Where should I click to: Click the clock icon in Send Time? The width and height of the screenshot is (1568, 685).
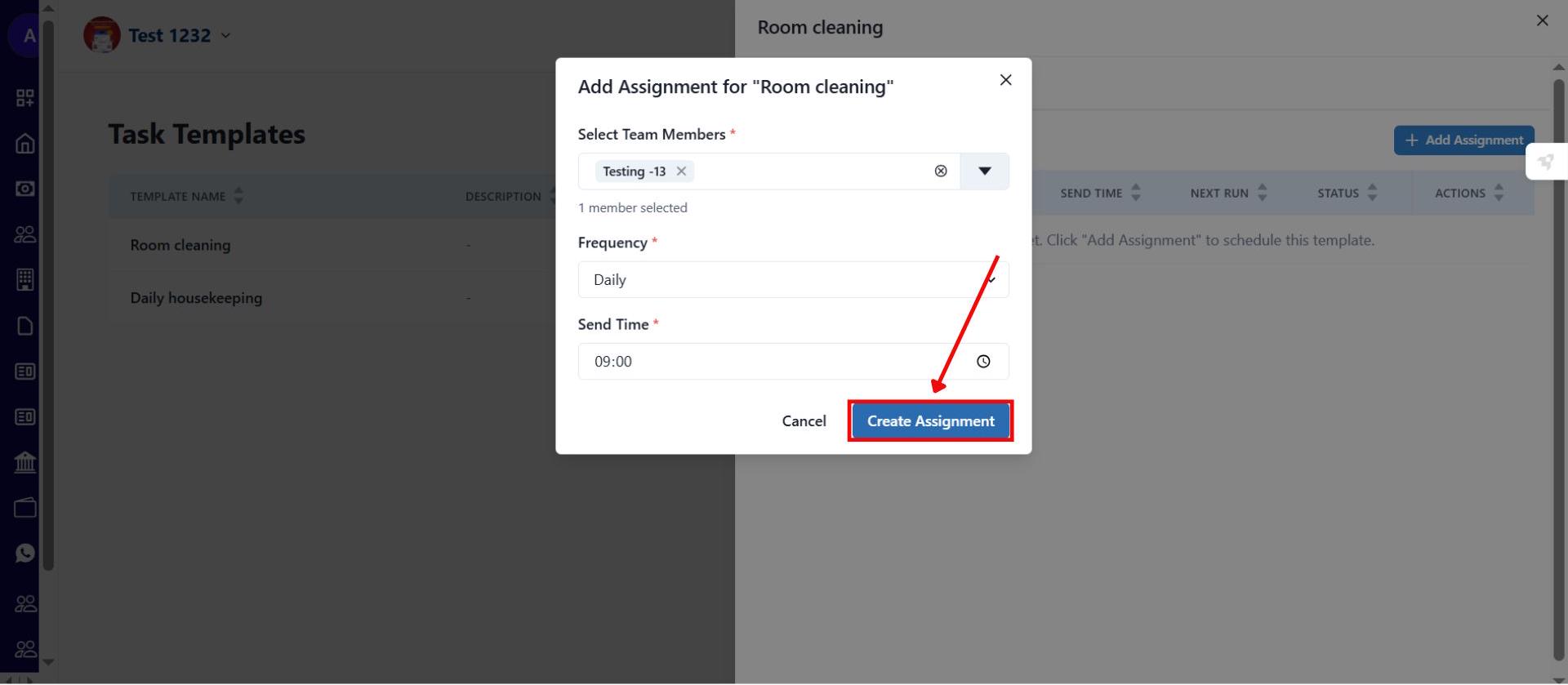tap(983, 362)
